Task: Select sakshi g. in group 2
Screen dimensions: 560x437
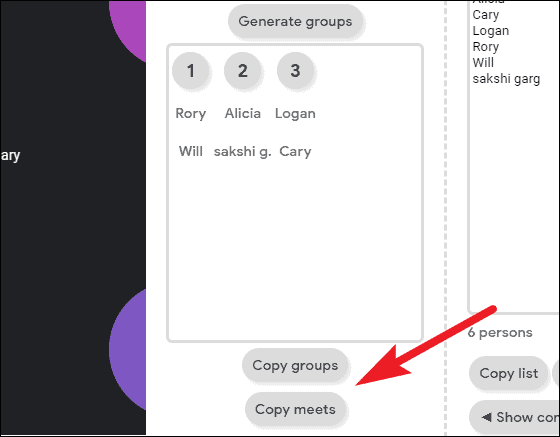Action: coord(243,151)
